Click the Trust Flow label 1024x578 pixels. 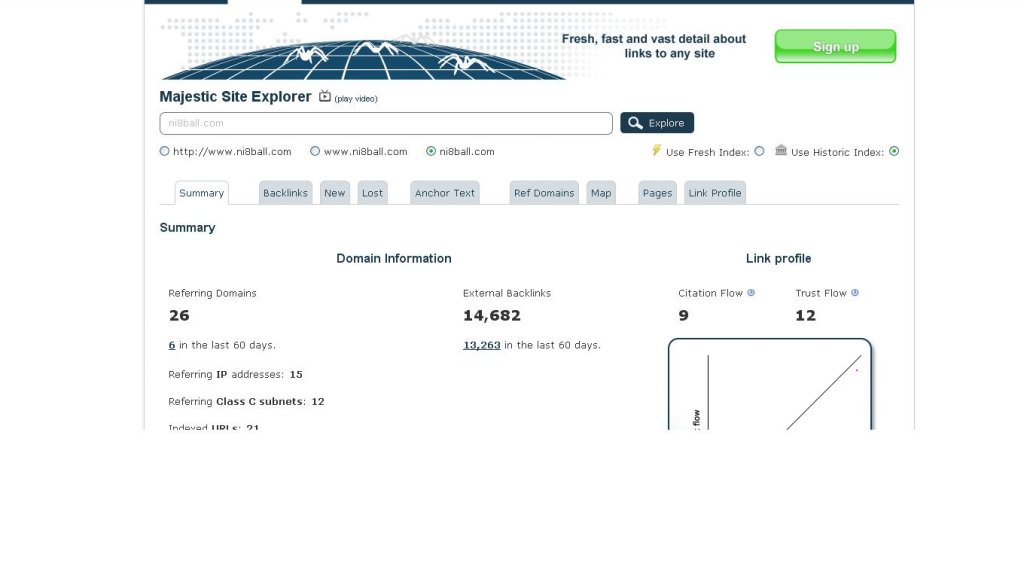821,293
